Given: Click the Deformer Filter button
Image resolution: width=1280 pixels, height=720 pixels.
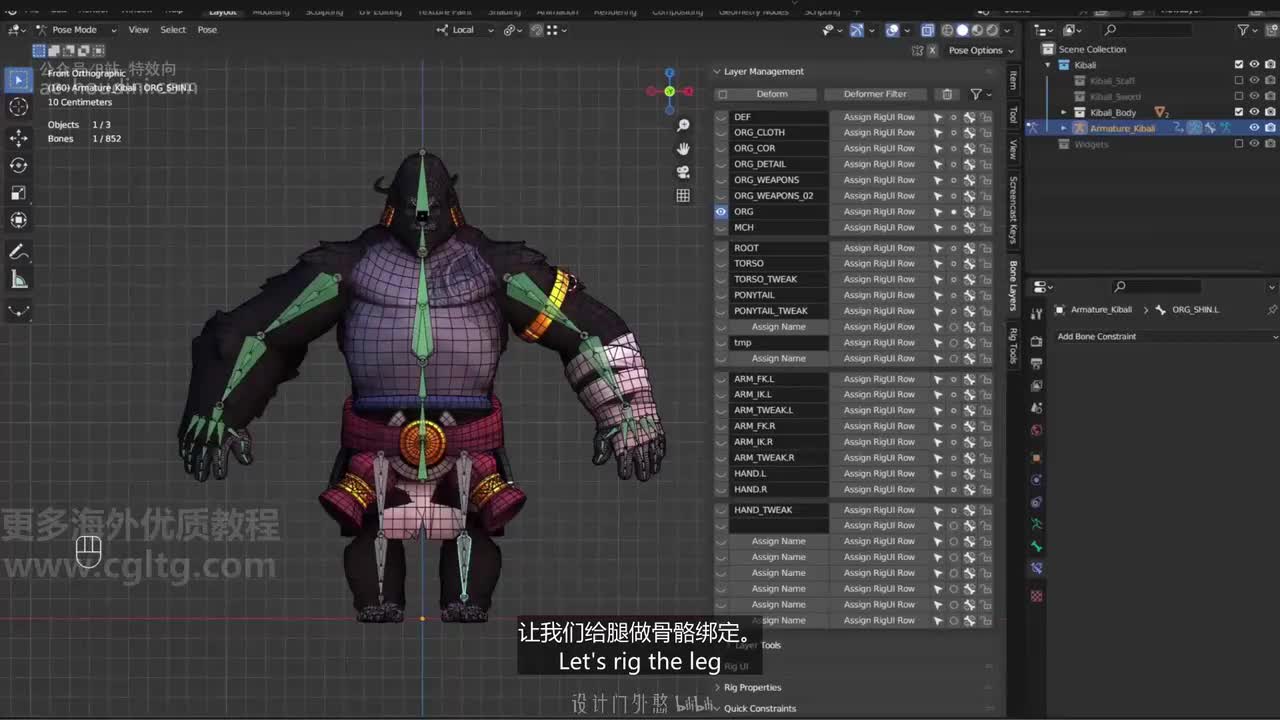Looking at the screenshot, I should (875, 94).
